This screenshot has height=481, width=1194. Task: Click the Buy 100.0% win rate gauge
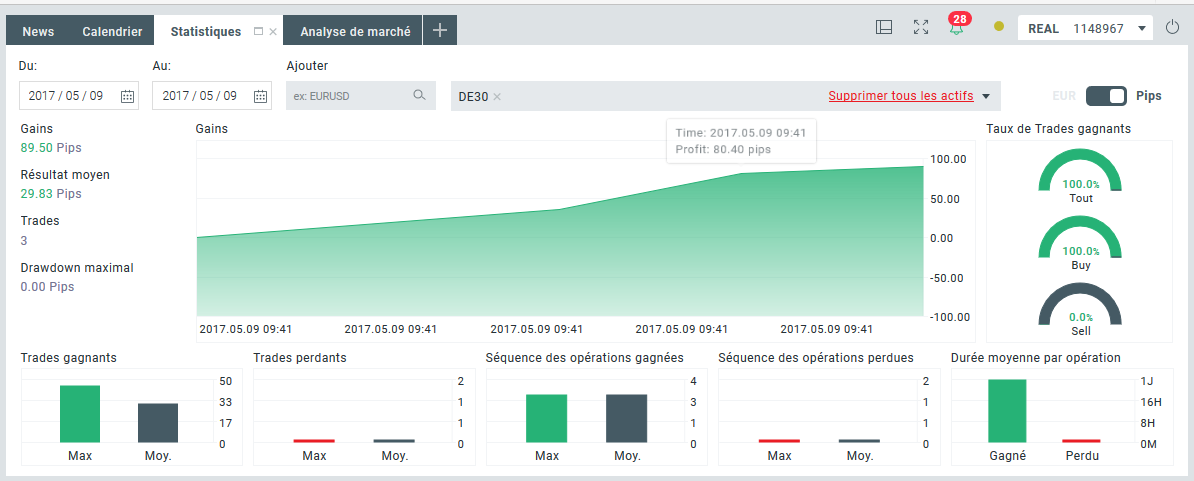tap(1081, 243)
